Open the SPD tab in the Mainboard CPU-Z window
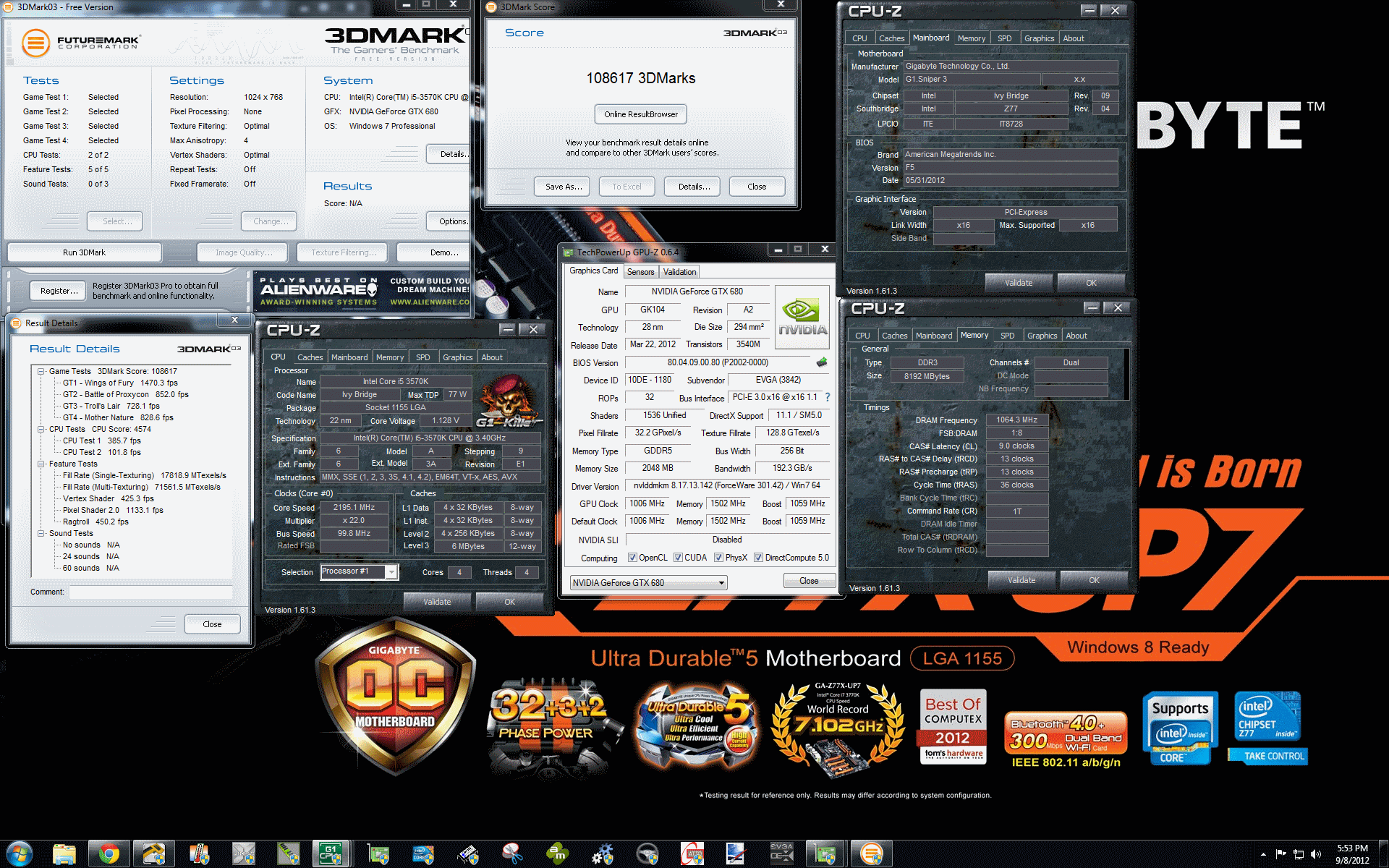This screenshot has height=868, width=1389. tap(1004, 38)
